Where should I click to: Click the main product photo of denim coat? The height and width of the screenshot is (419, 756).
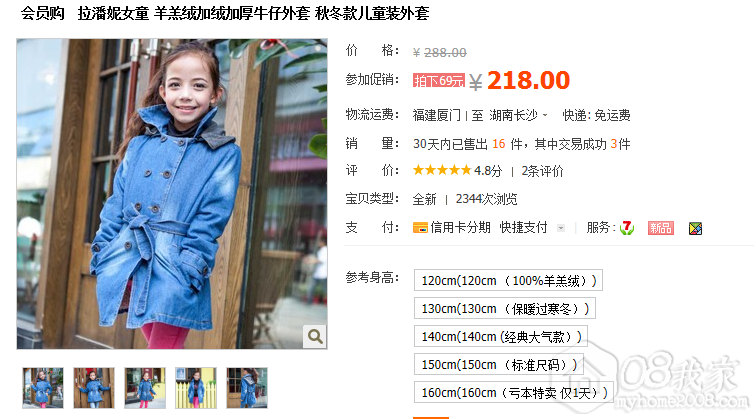click(x=172, y=194)
